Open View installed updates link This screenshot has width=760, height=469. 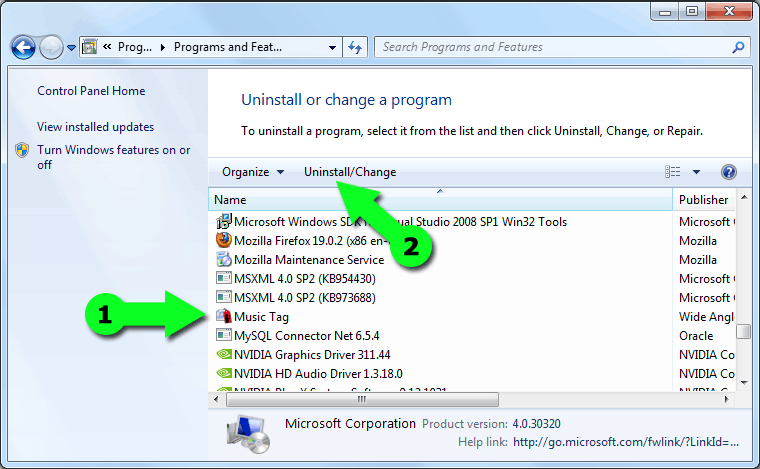(x=95, y=127)
